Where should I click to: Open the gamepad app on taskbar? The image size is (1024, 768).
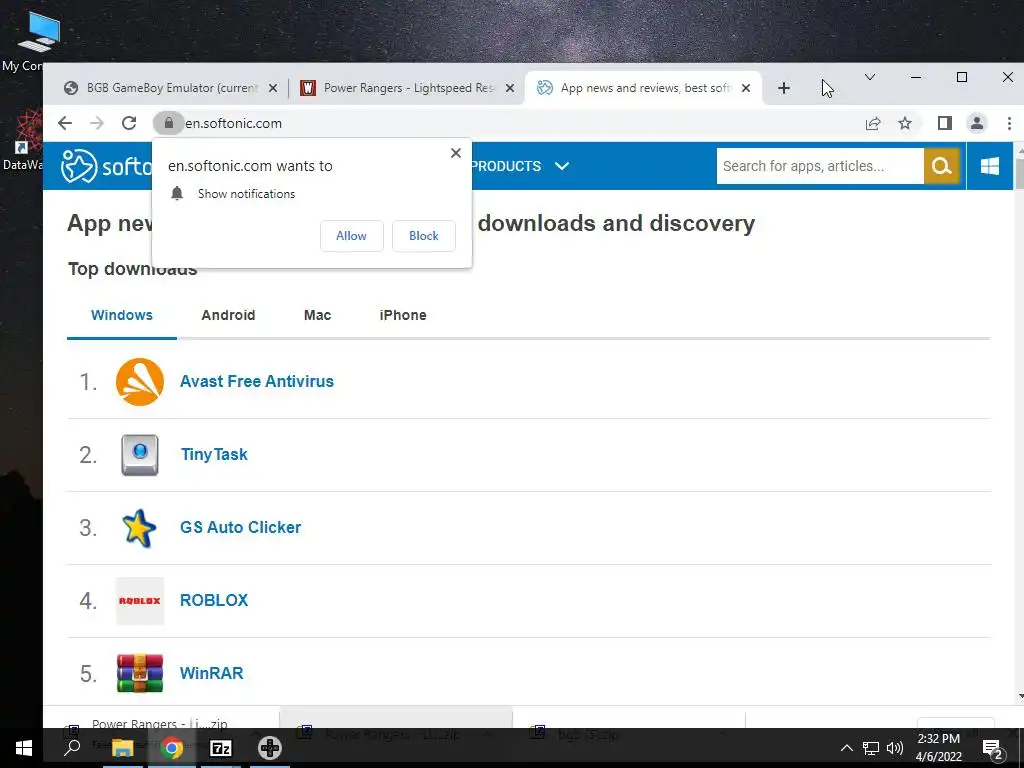pos(270,748)
